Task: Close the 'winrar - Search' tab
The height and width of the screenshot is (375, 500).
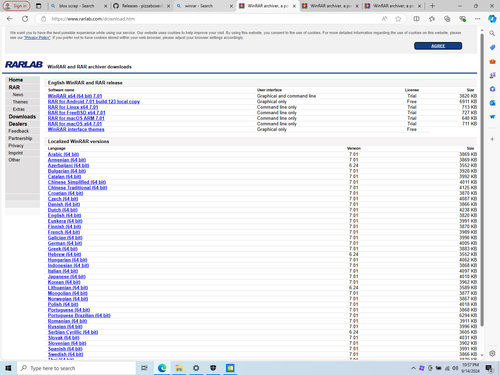Action: pos(231,6)
